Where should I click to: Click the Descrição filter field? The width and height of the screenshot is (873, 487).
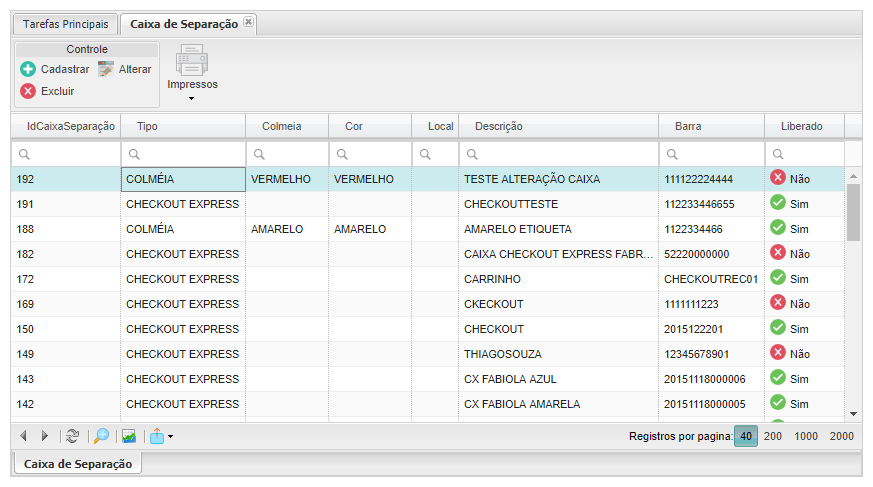coord(558,154)
